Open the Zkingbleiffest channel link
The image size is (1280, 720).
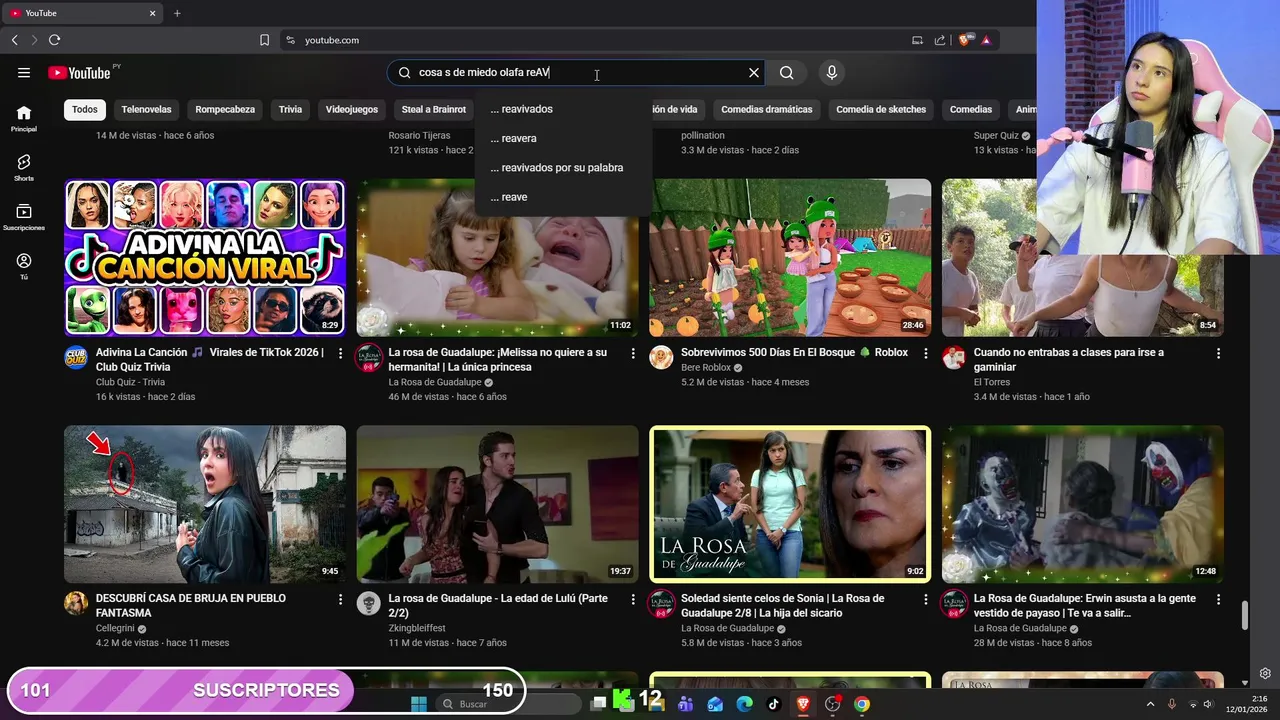pos(417,628)
